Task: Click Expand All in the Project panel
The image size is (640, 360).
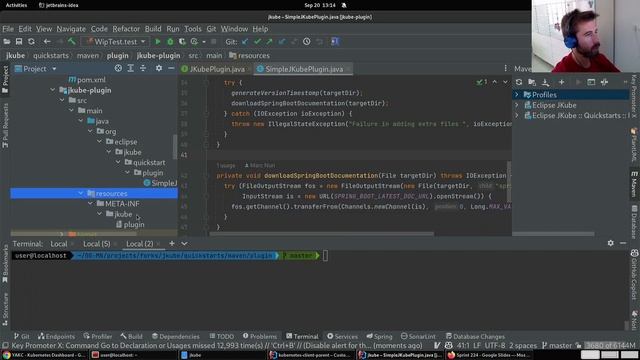Action: click(x=131, y=69)
